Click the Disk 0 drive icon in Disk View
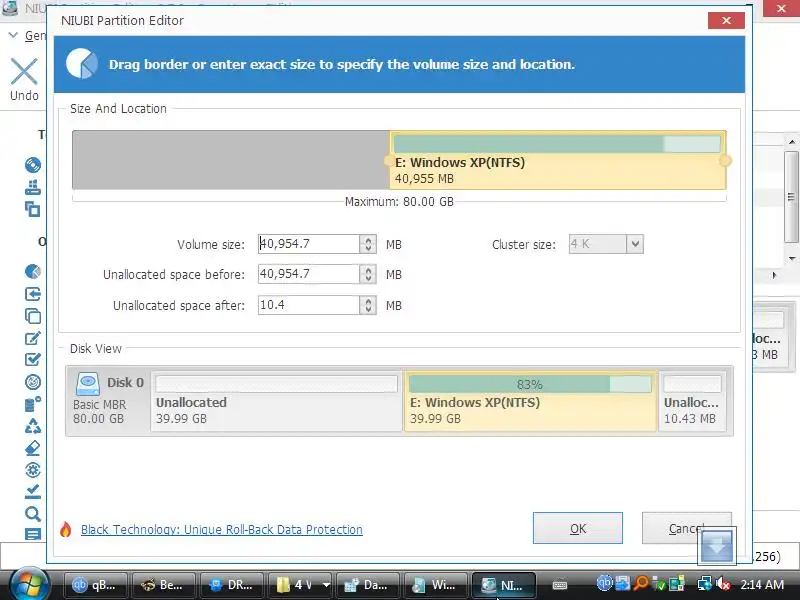This screenshot has height=600, width=800. click(88, 384)
